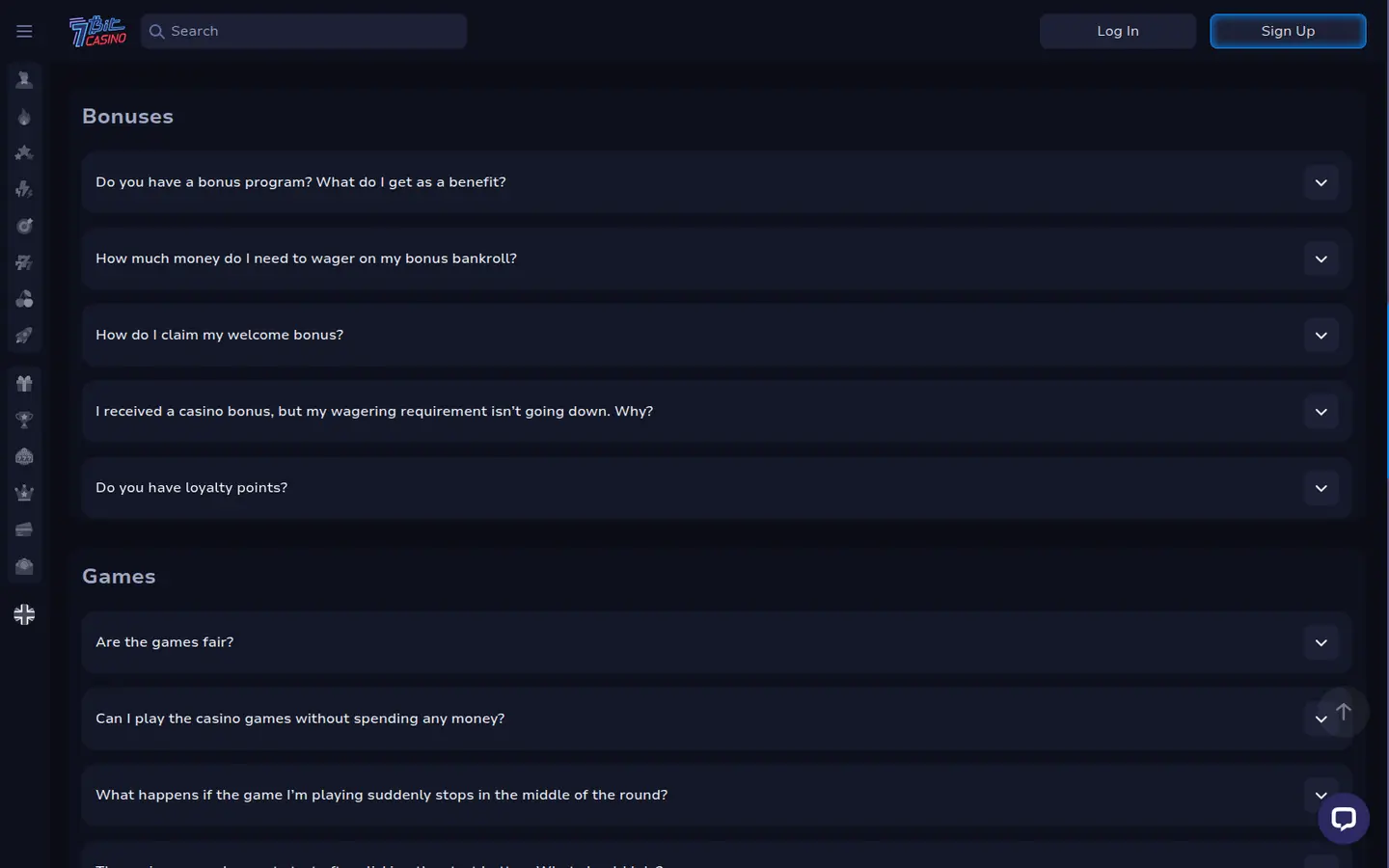Click the Sign Up button
The height and width of the screenshot is (868, 1389).
click(1288, 31)
